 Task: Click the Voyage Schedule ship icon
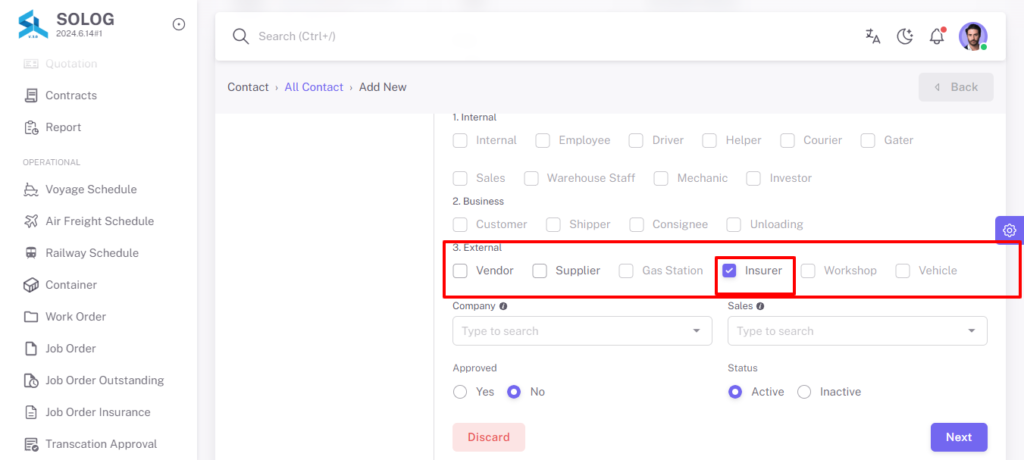(31, 189)
